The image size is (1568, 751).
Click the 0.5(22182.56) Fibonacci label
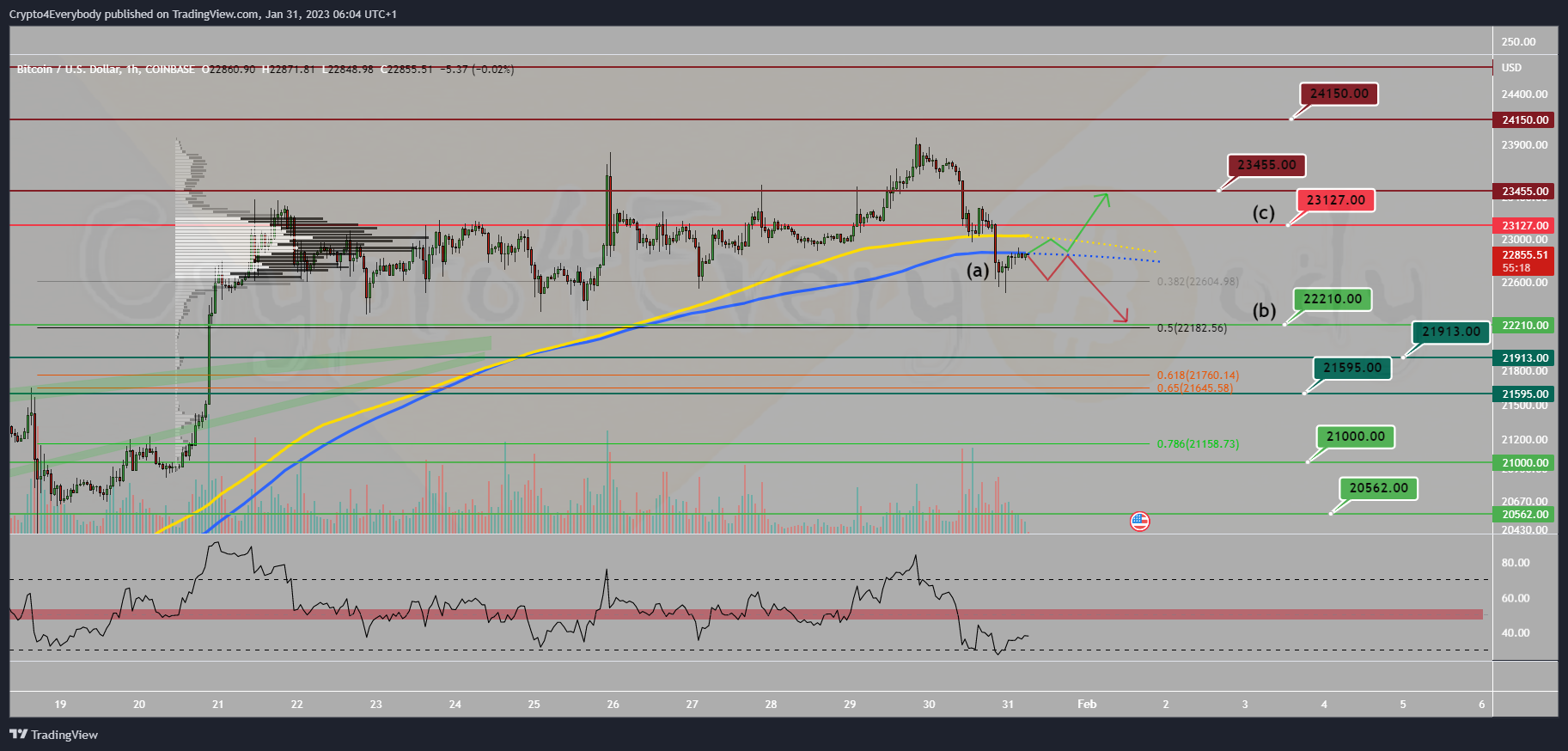tap(1192, 328)
